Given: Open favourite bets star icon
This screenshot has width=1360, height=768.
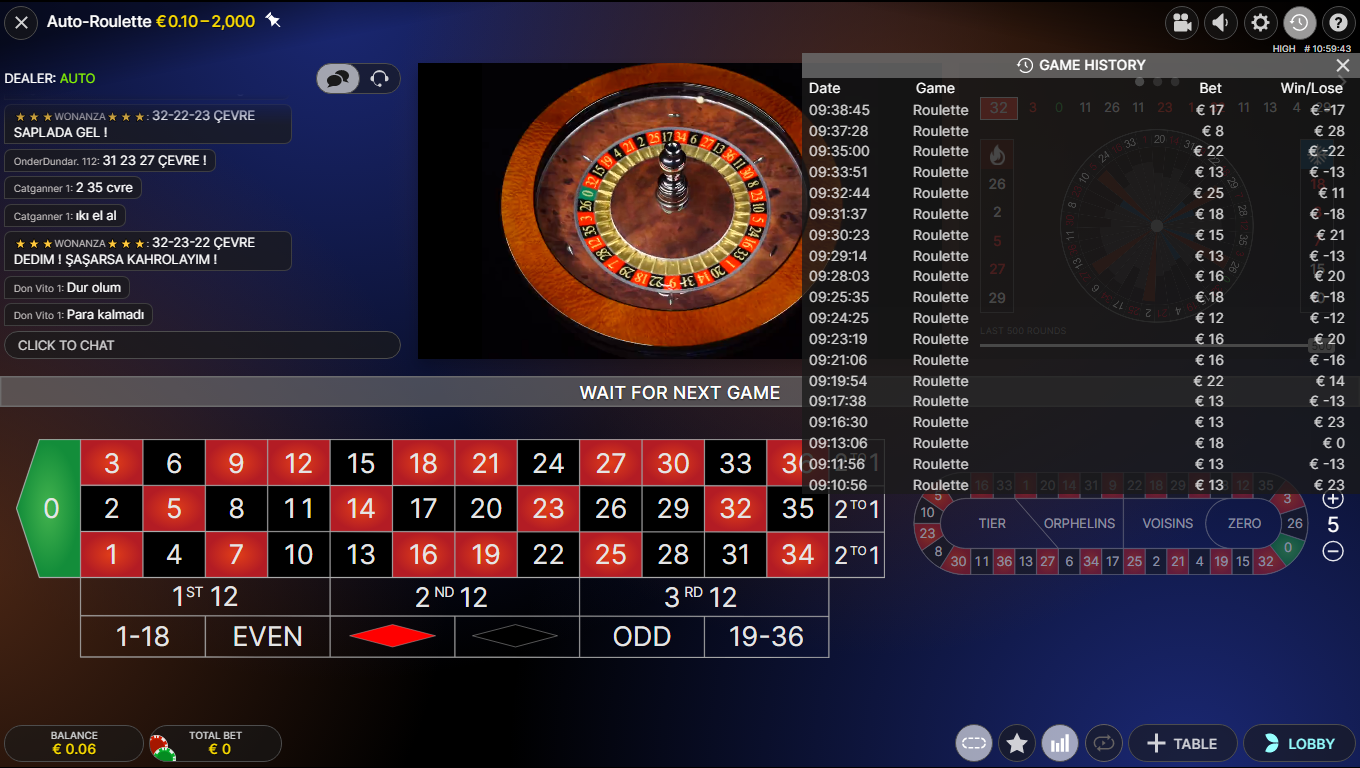Looking at the screenshot, I should [1017, 743].
